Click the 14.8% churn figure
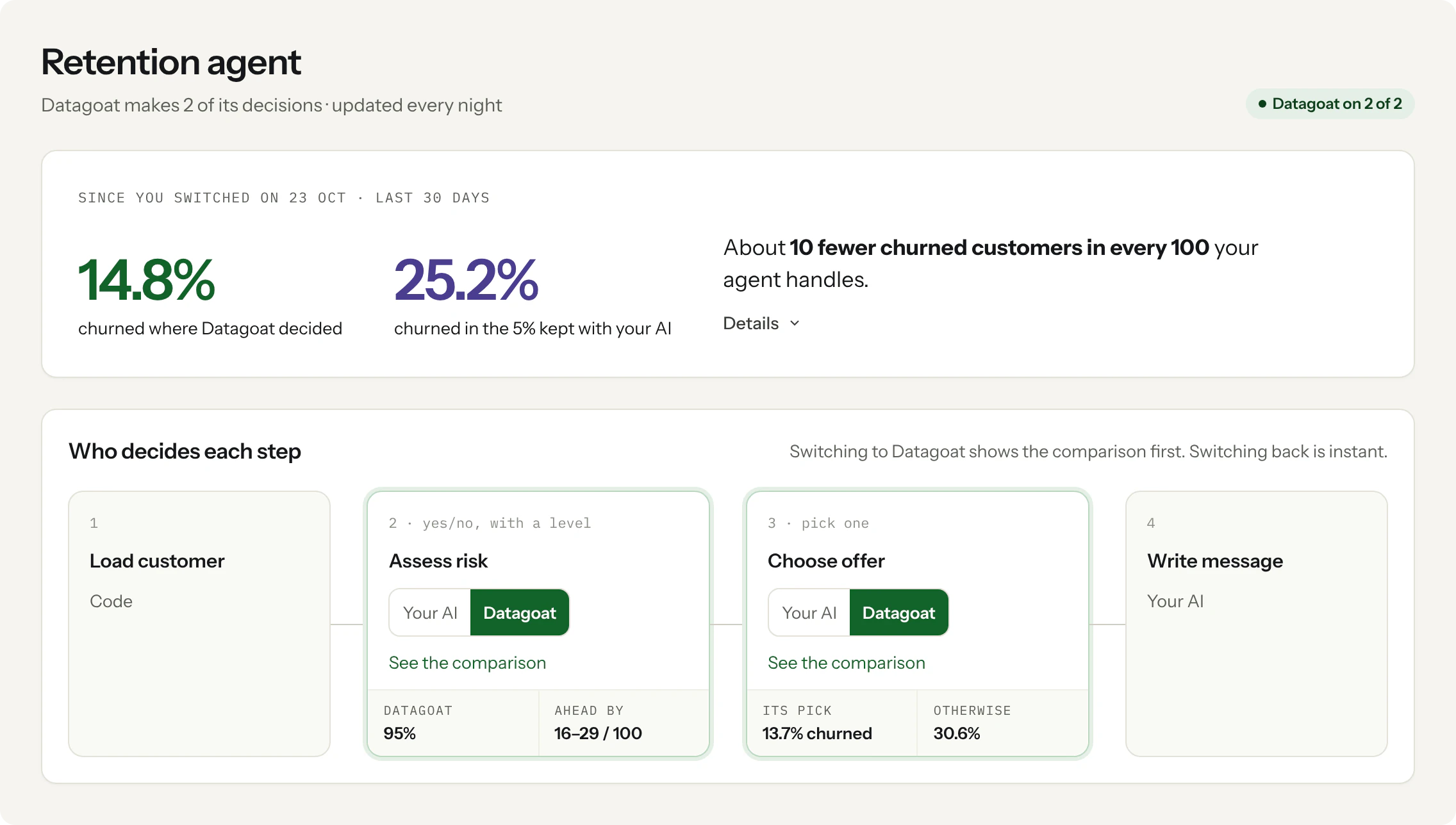 [x=146, y=280]
